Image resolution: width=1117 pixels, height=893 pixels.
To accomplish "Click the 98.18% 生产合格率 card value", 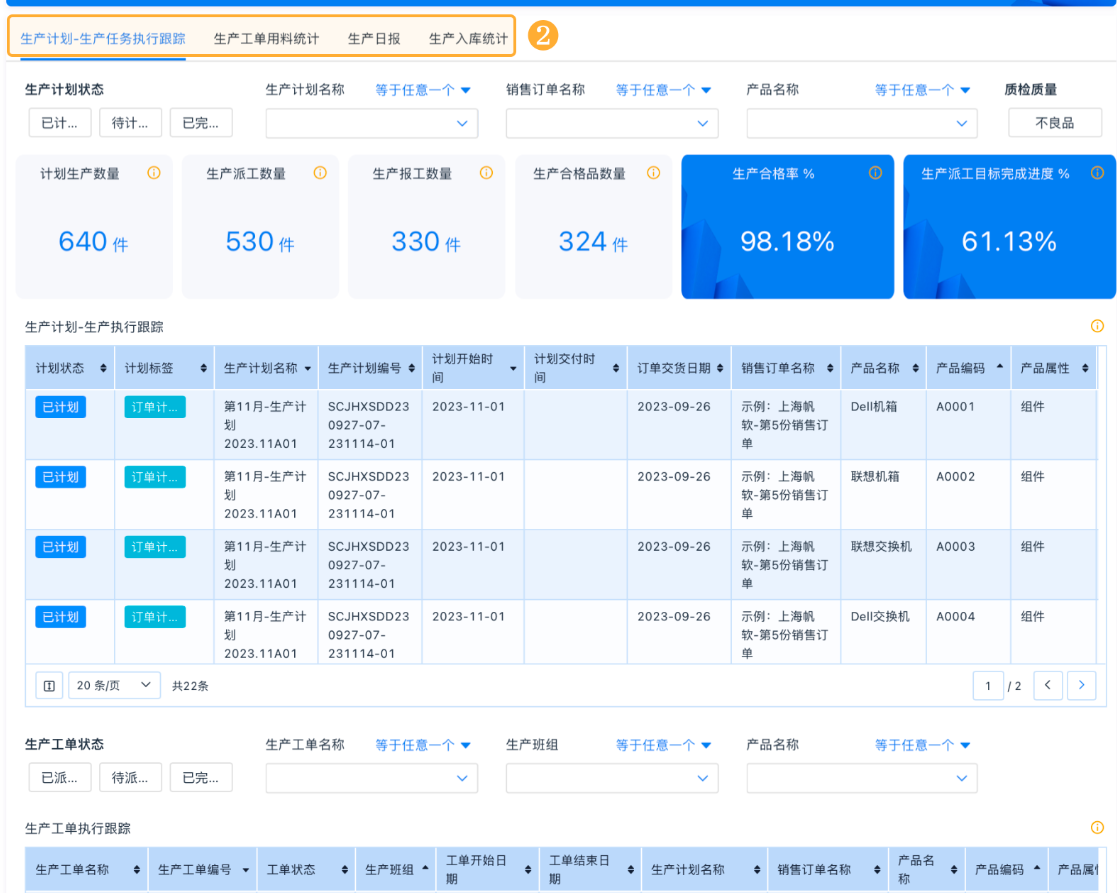I will 787,241.
